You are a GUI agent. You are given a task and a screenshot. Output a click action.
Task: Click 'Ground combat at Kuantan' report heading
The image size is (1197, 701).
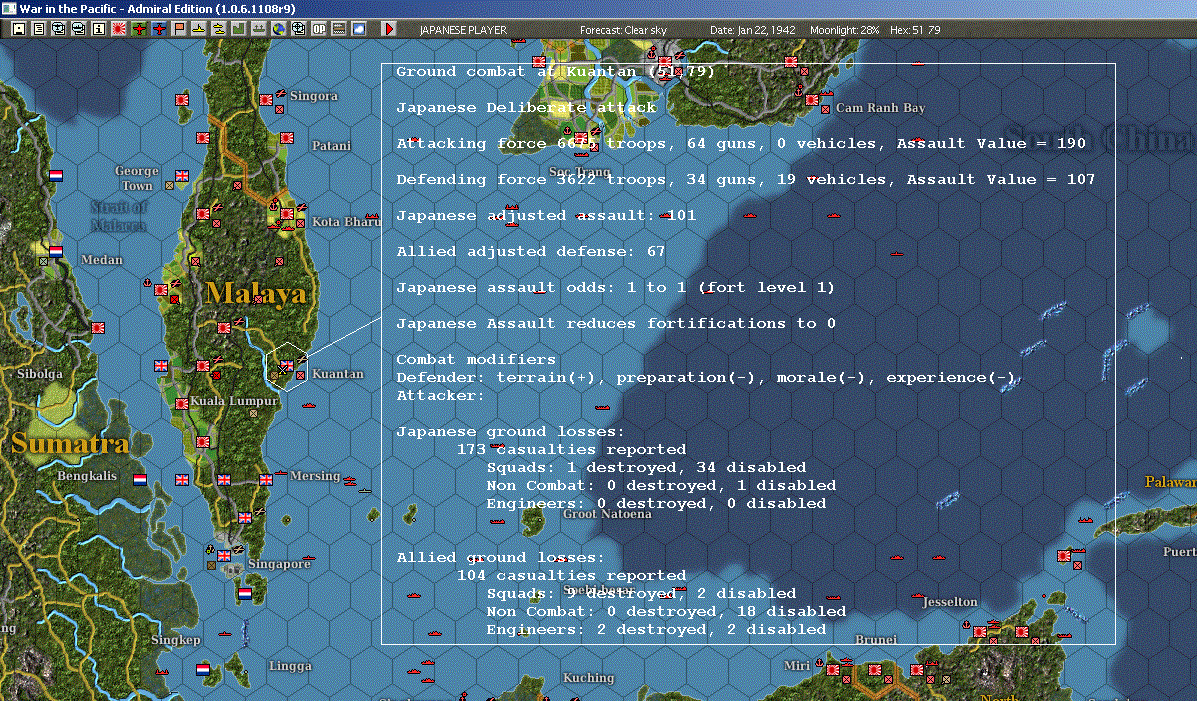[555, 71]
